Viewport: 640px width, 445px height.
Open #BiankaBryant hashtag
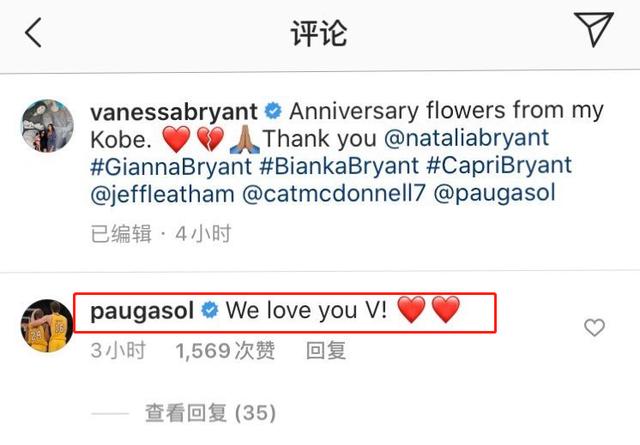coord(339,166)
